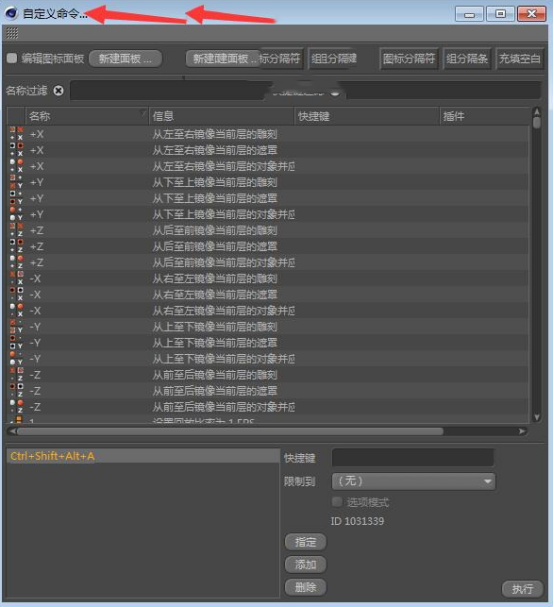Click the horizontal scrollbar right arrow
Image resolution: width=554 pixels, height=607 pixels.
pos(522,431)
